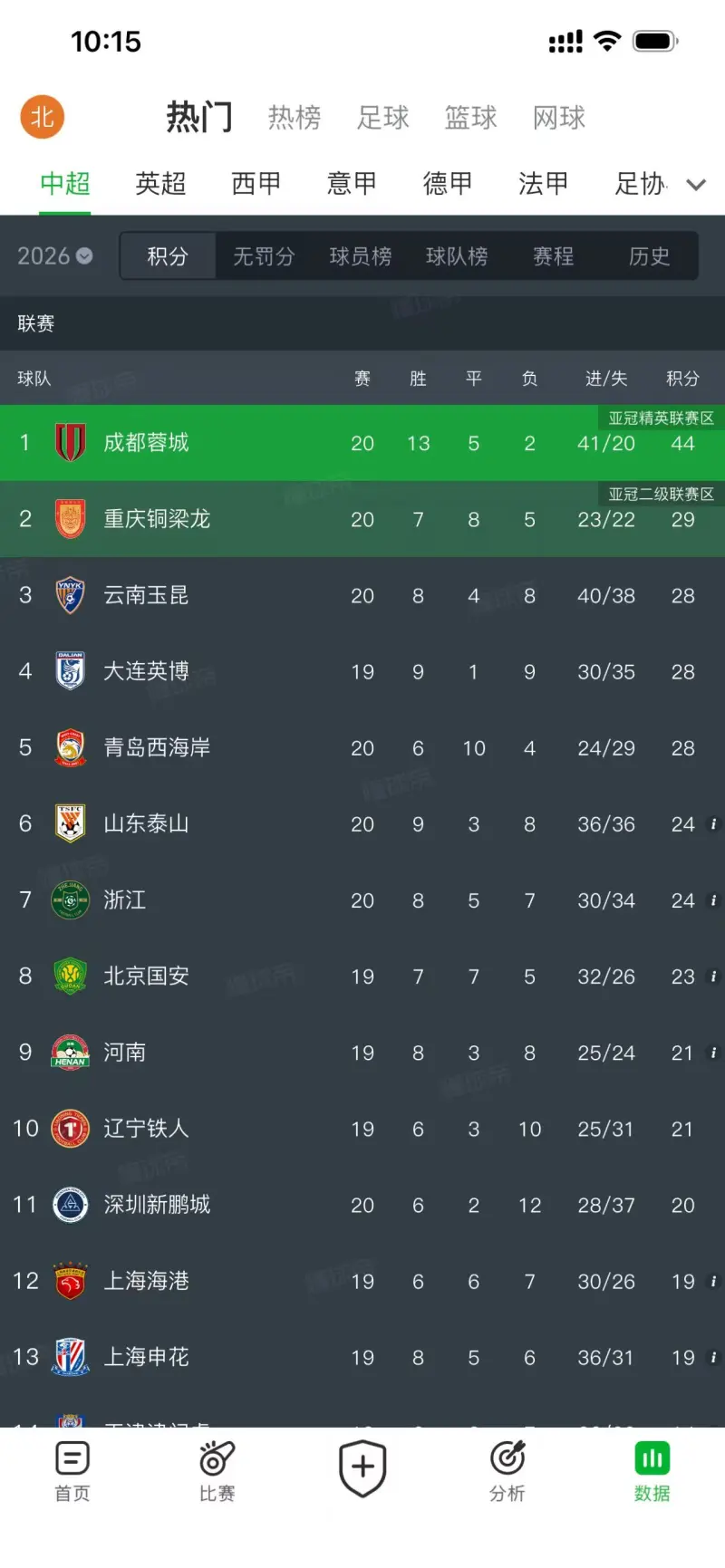Tap the info icon on 上海申花 row

[713, 1357]
